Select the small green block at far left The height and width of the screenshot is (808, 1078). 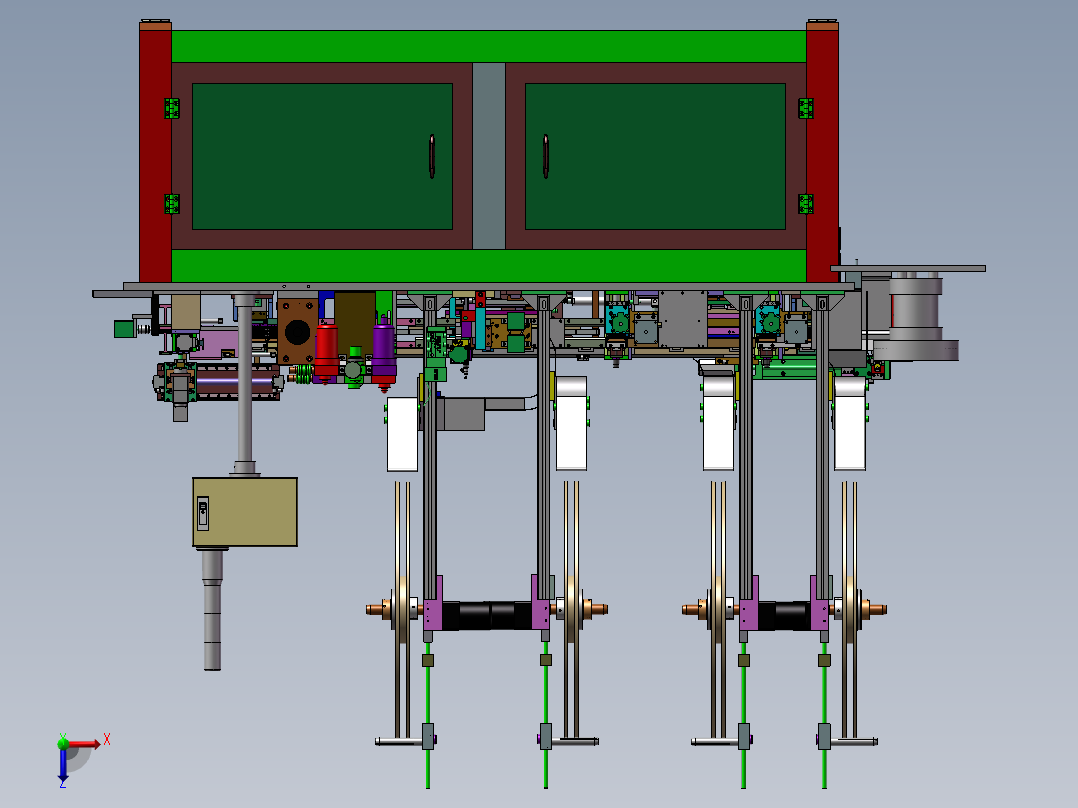(124, 329)
